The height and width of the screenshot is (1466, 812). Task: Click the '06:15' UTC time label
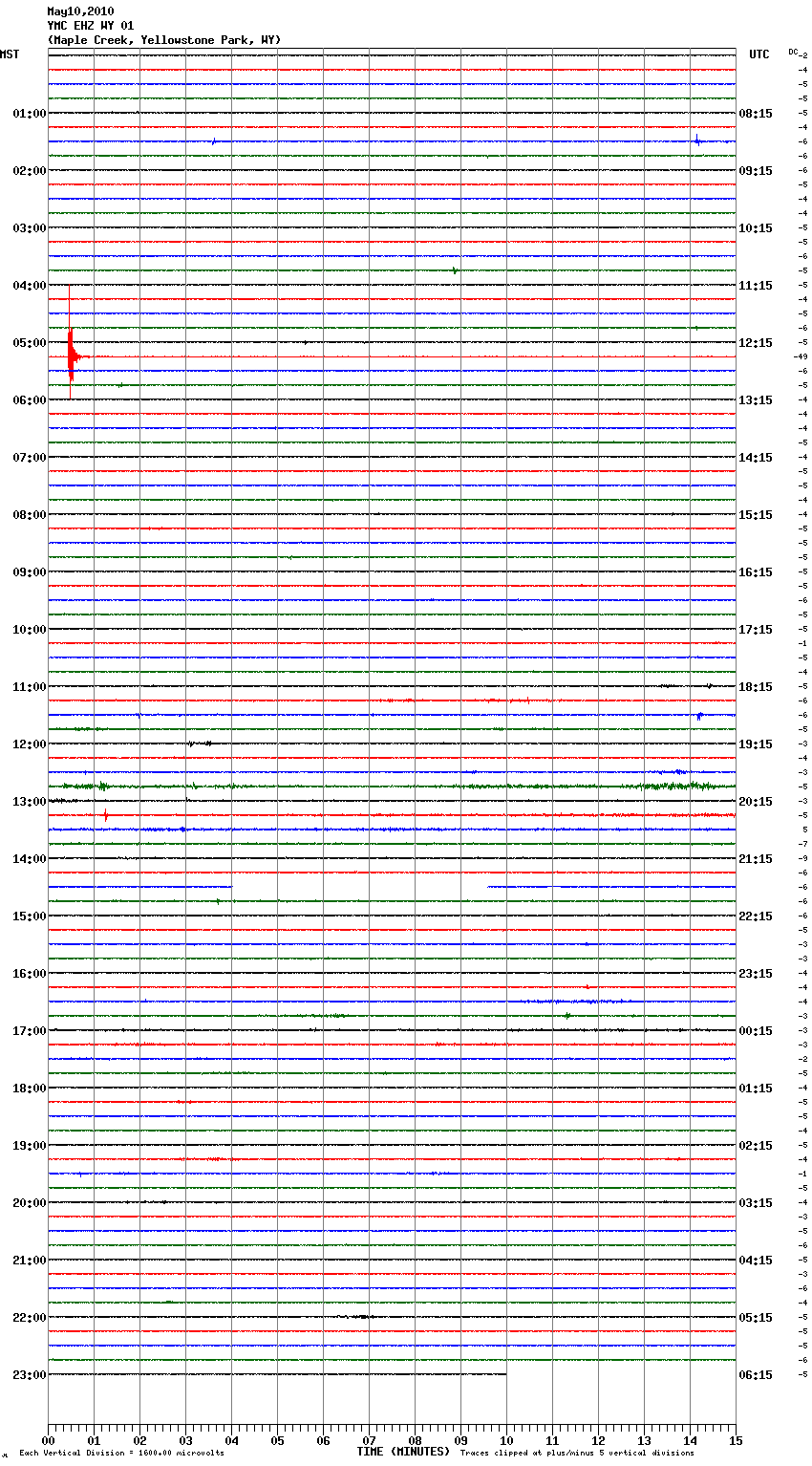pos(756,1375)
